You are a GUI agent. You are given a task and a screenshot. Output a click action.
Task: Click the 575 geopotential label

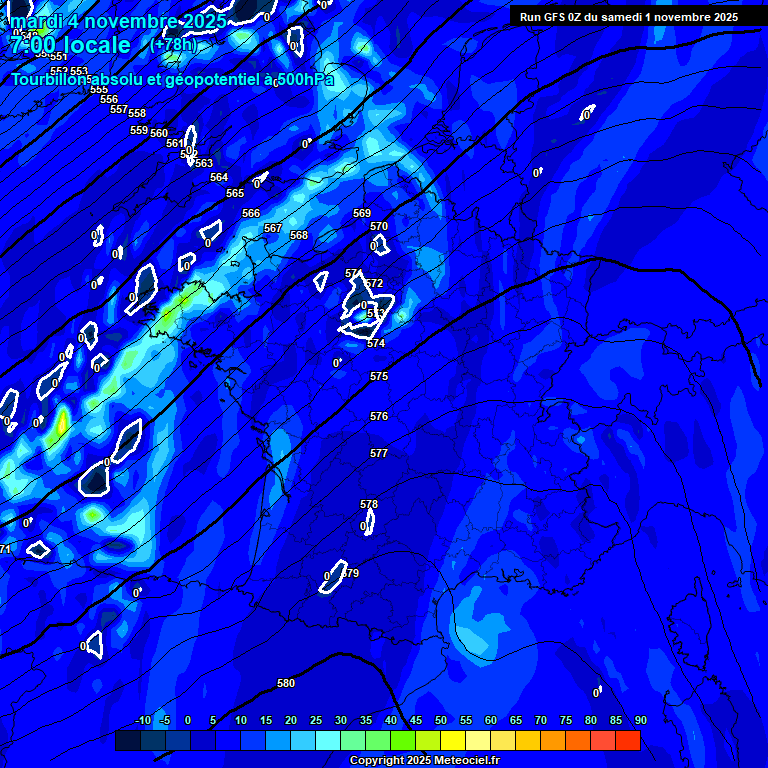coord(379,377)
